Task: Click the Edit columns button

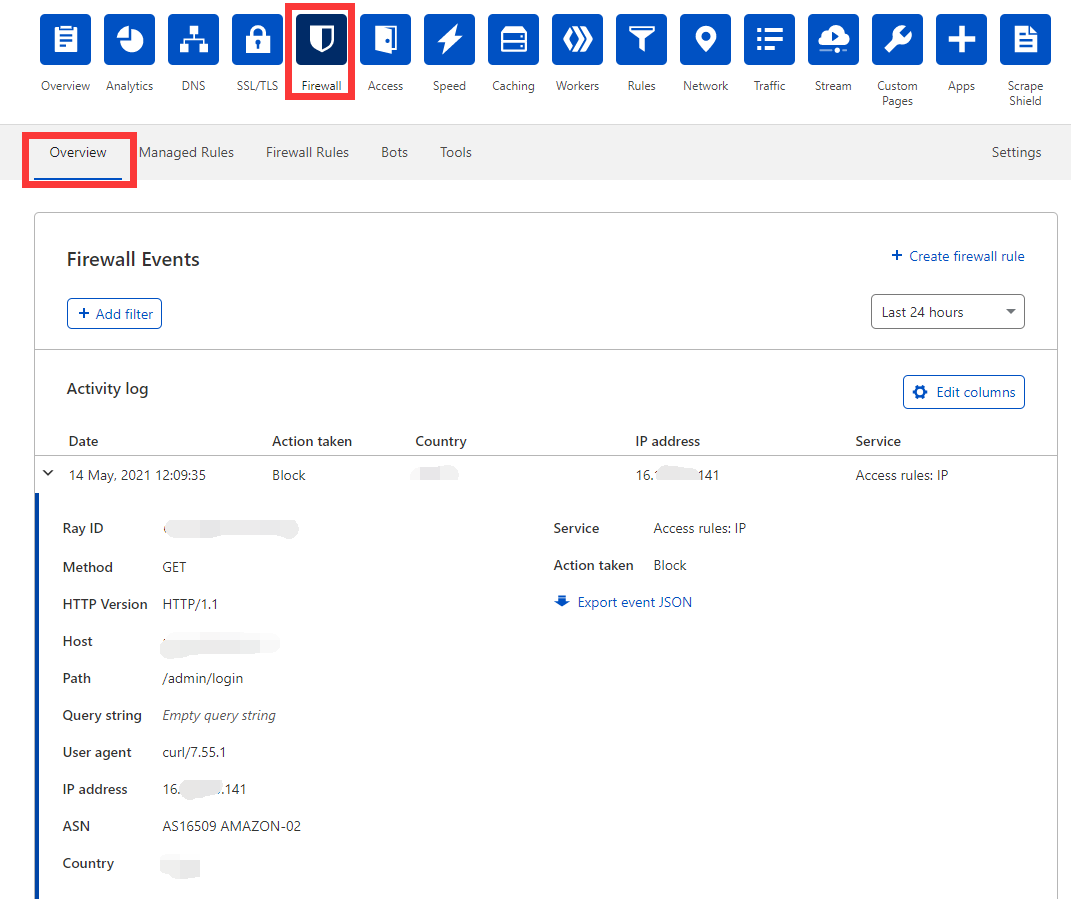Action: (x=963, y=392)
